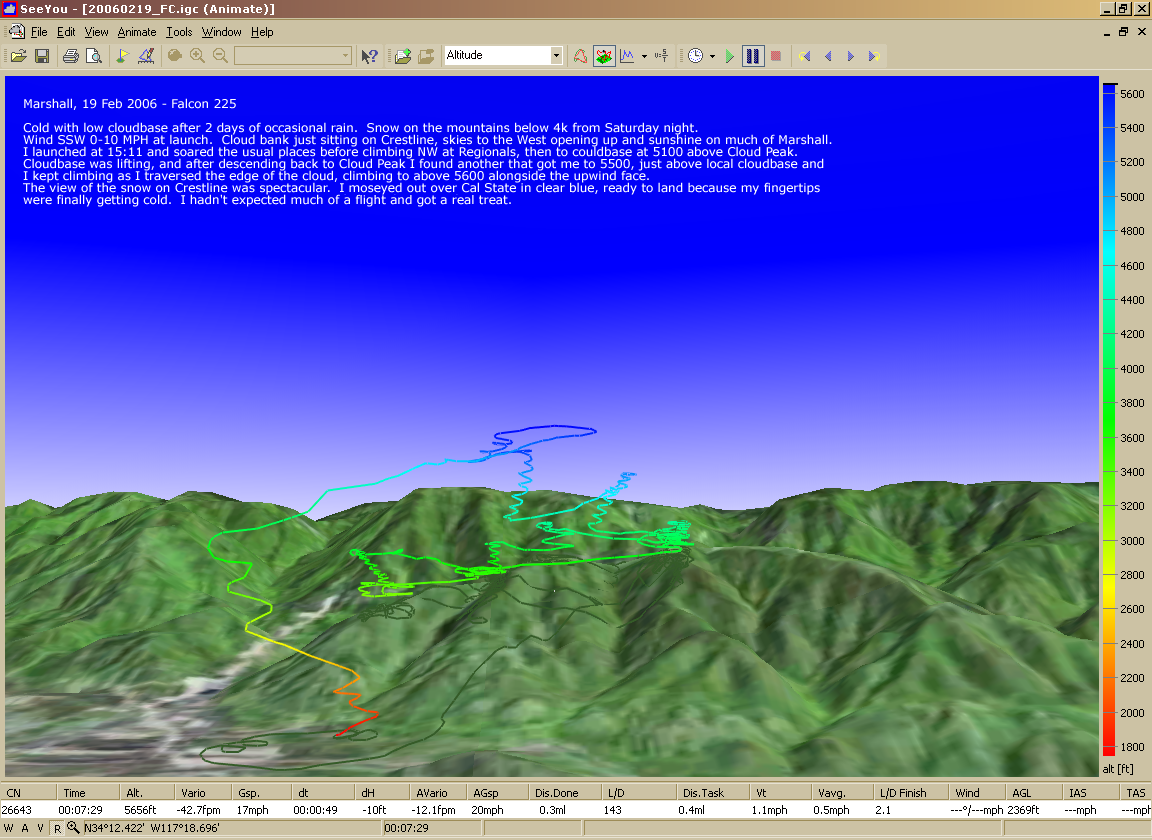Open the barogram graph view icon
The width and height of the screenshot is (1152, 840).
(627, 56)
